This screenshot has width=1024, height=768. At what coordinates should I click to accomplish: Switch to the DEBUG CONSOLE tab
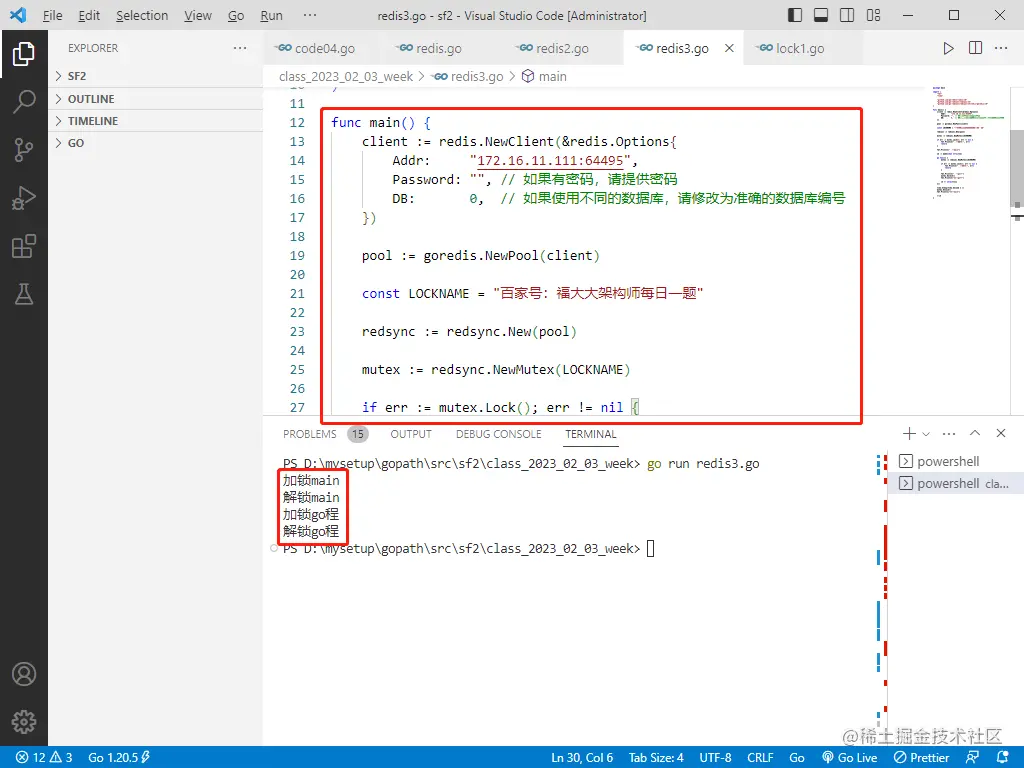[x=498, y=434]
